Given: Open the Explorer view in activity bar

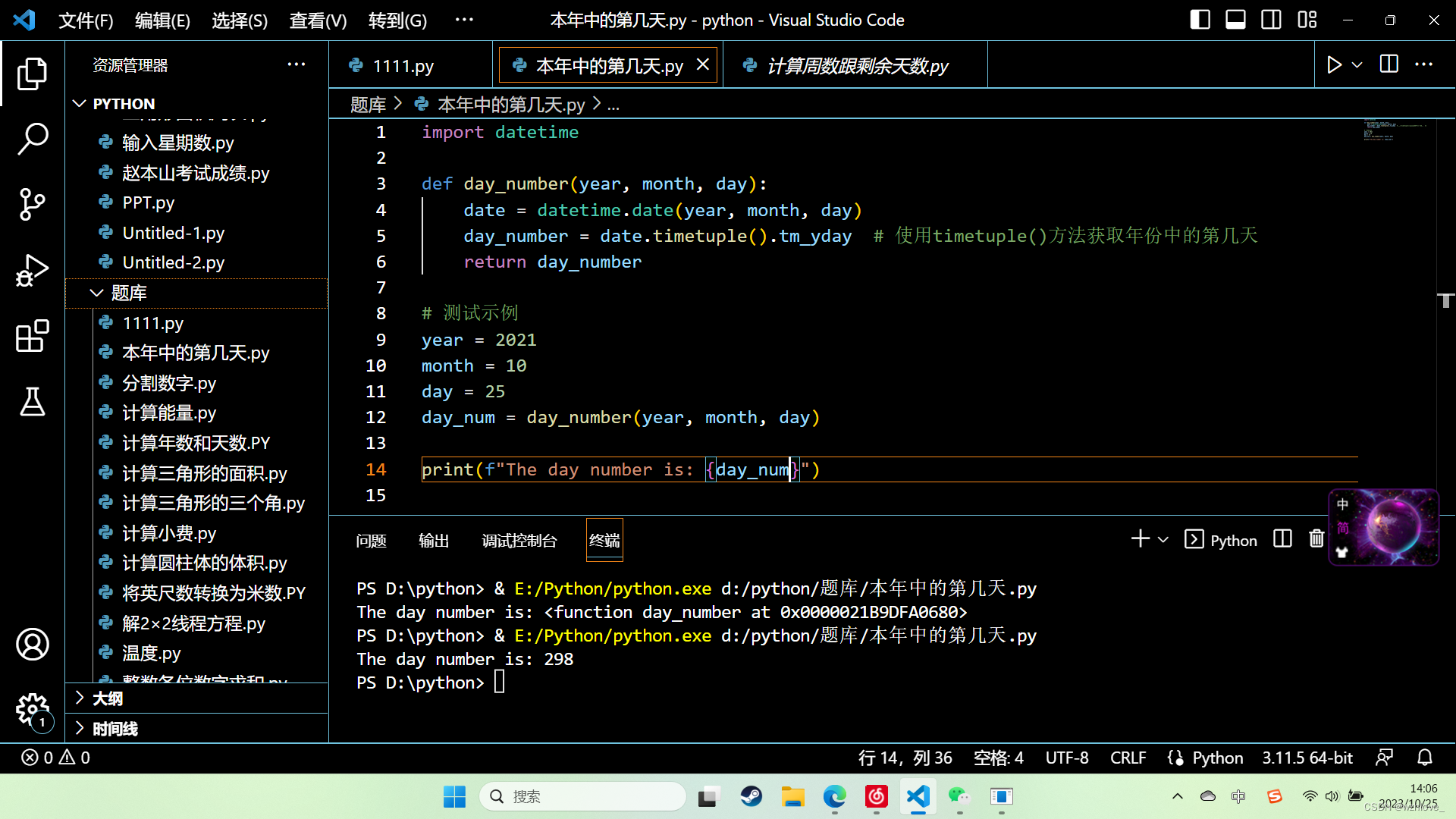Looking at the screenshot, I should tap(32, 74).
